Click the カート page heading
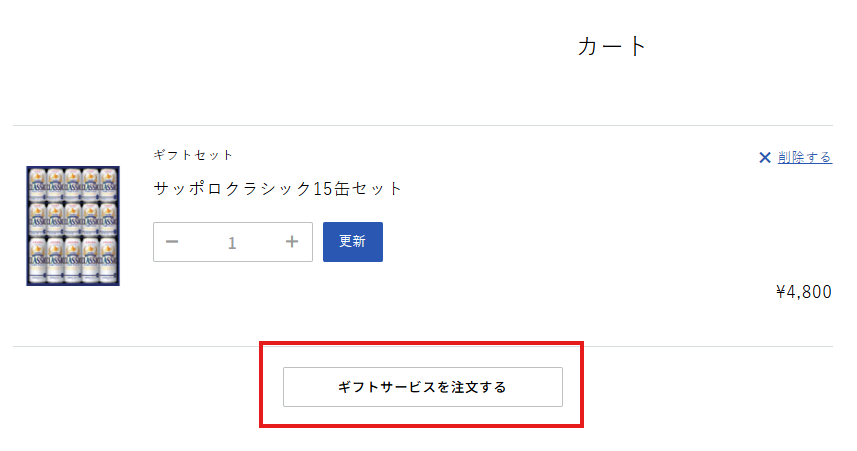Screen dimensions: 857x451 612,46
